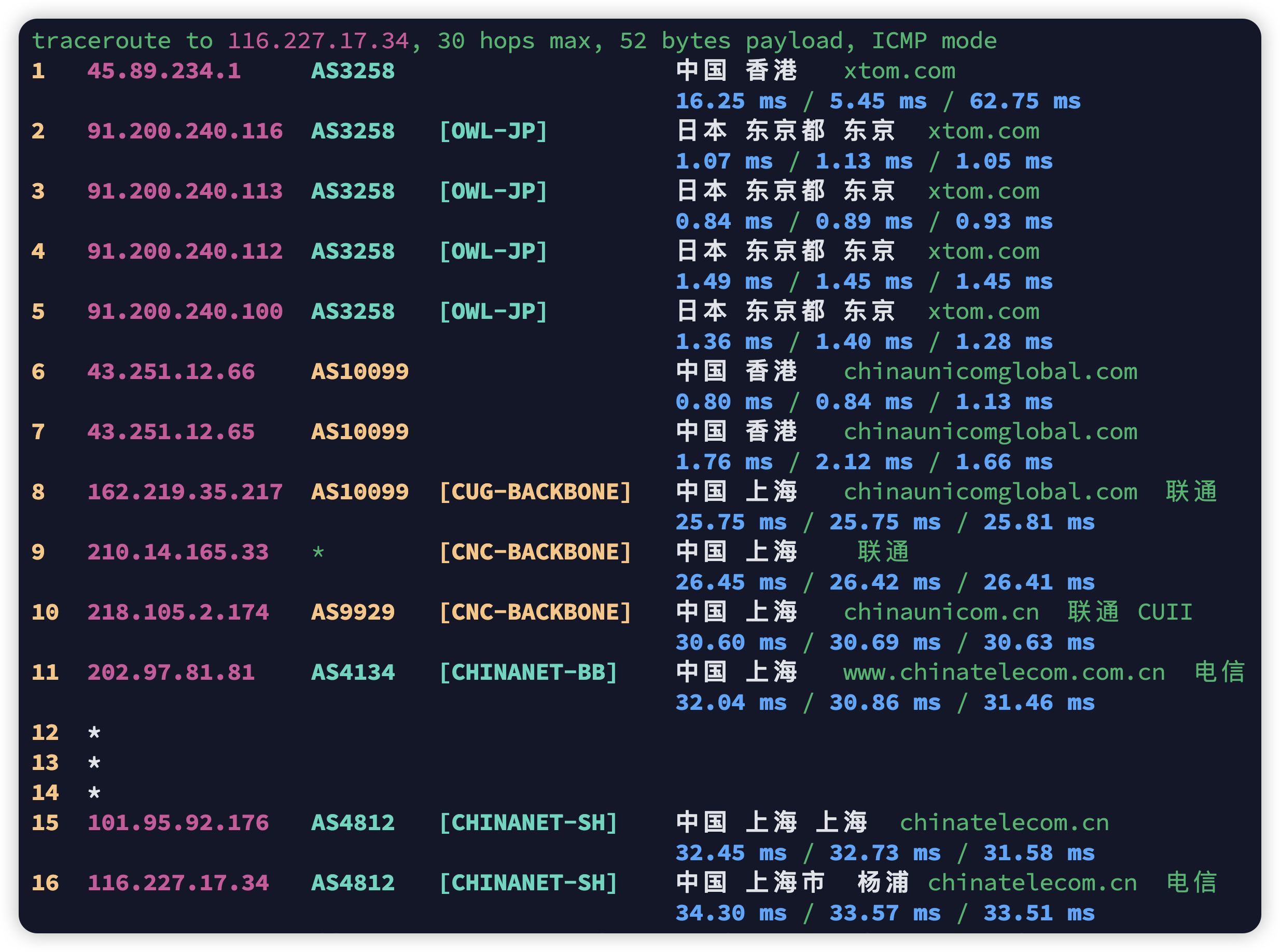Click hop 1 IP 45.89.234.1
The height and width of the screenshot is (952, 1280).
tap(164, 71)
